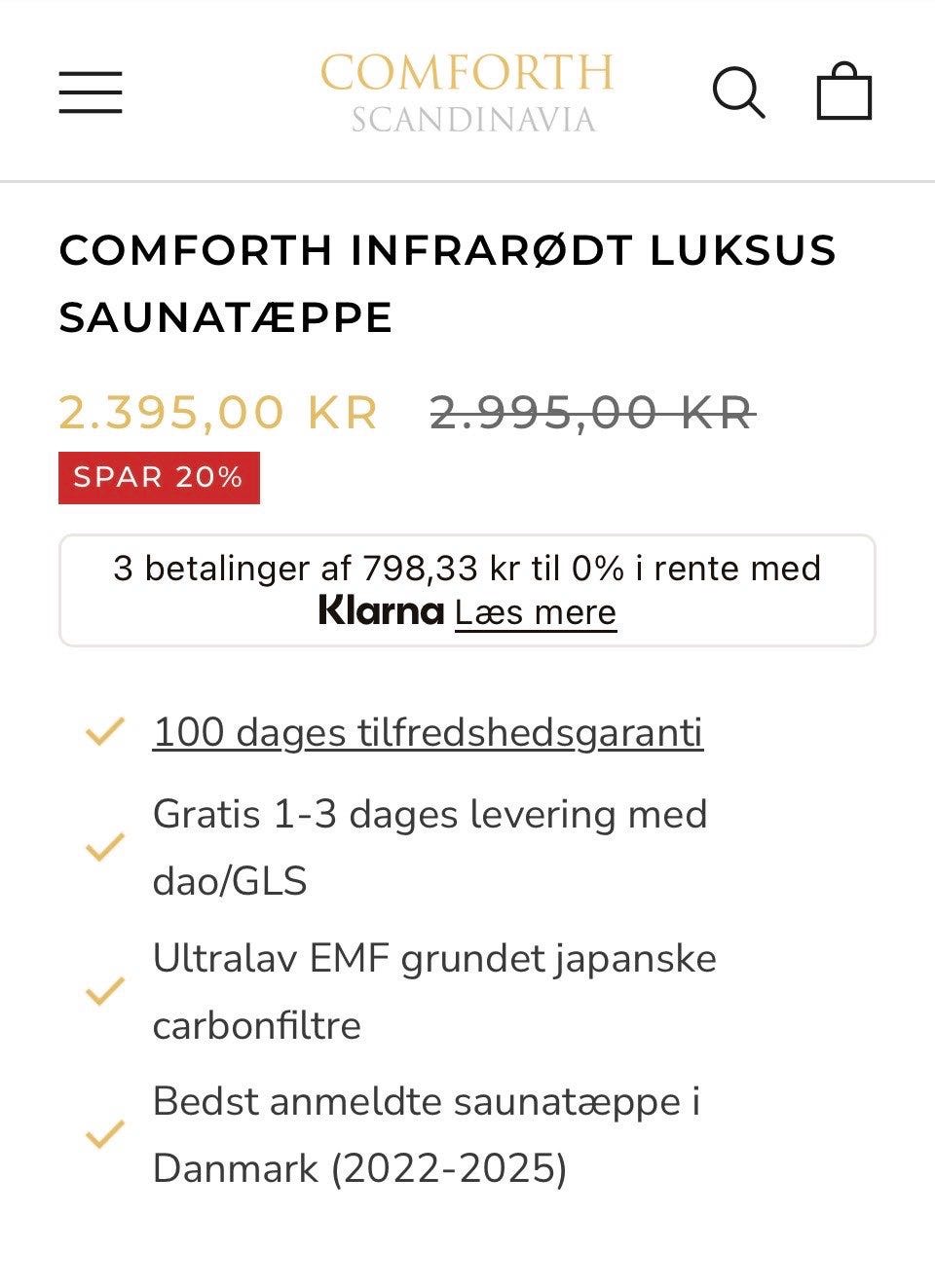Click the crossed-out 2.995,00 KR price

[592, 413]
